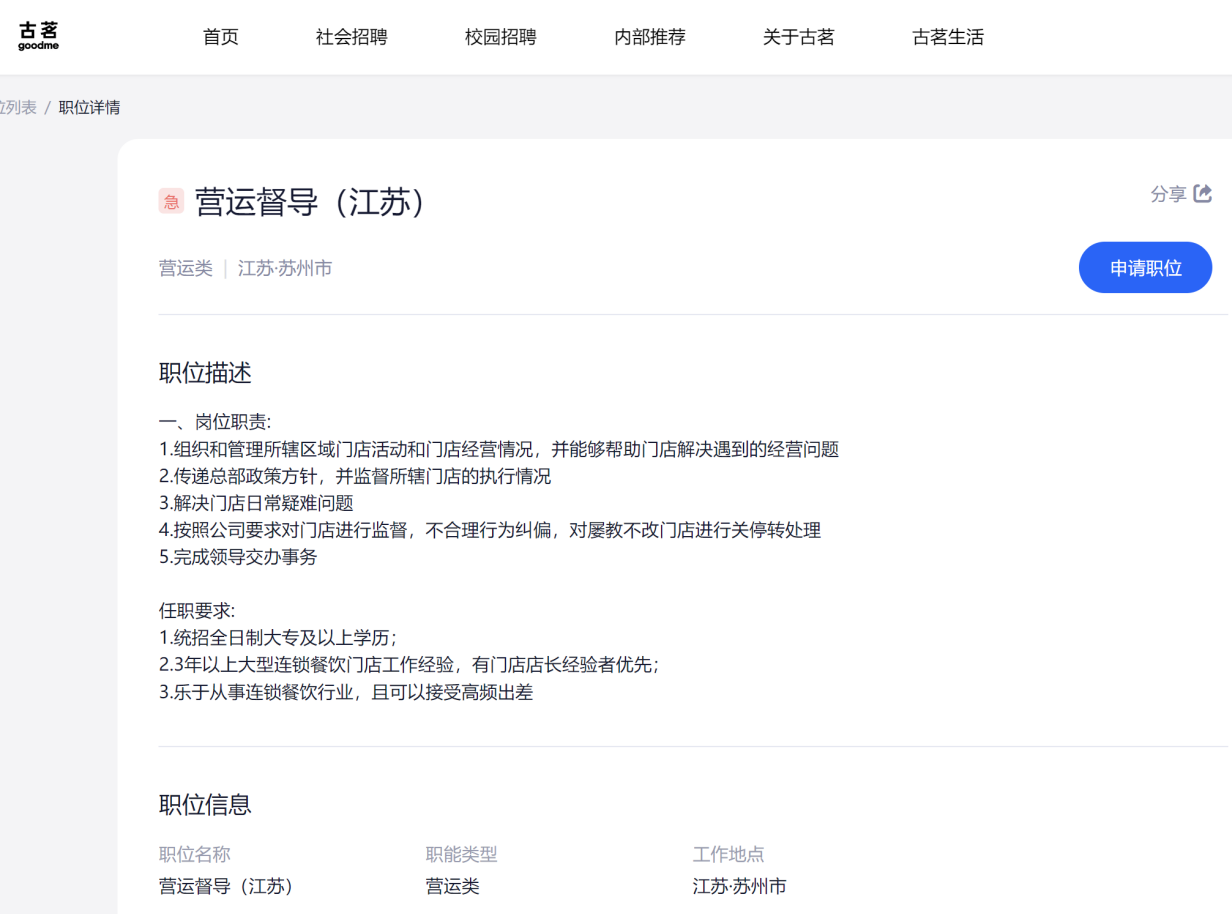The image size is (1232, 914).
Task: Return to job list via breadcrumb
Action: [18, 108]
